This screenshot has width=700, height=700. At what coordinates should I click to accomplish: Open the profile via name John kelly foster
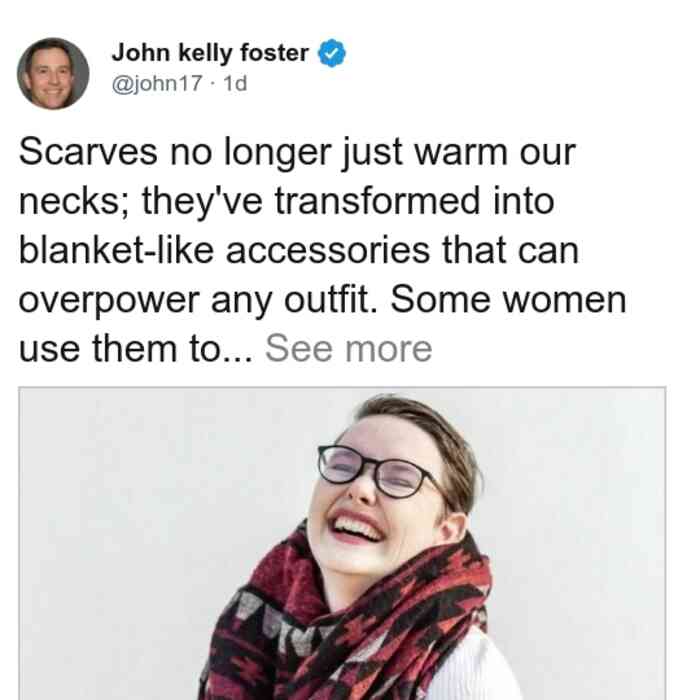(x=210, y=53)
